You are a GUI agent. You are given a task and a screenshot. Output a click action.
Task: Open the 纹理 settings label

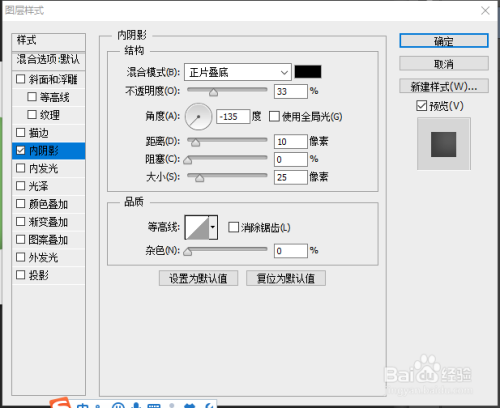pos(50,115)
